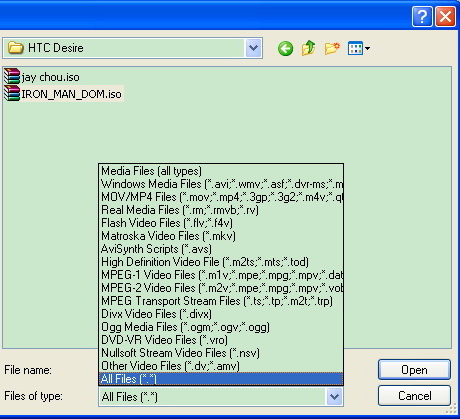Create a new folder
The image size is (460, 419).
point(332,48)
